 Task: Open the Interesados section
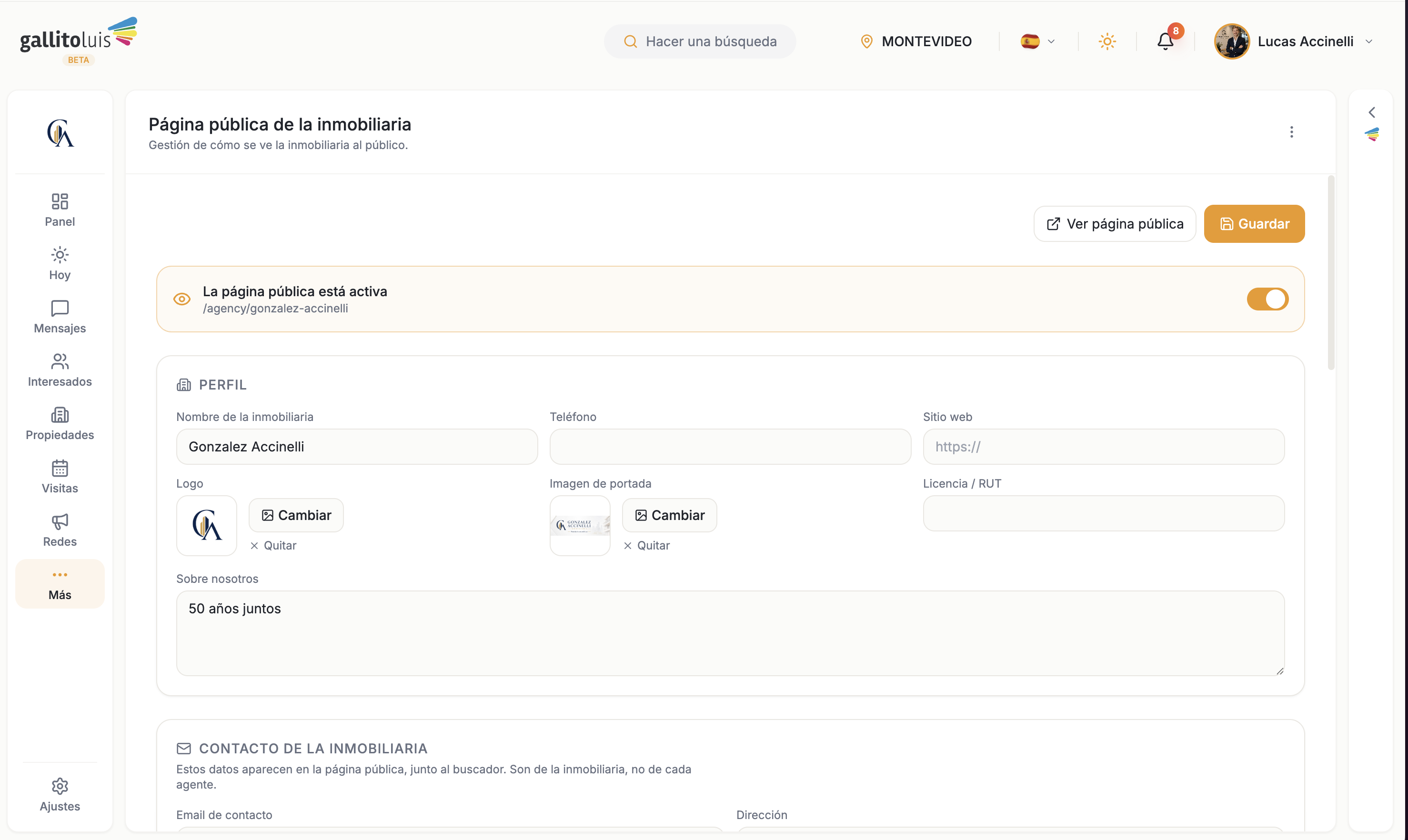[x=60, y=370]
